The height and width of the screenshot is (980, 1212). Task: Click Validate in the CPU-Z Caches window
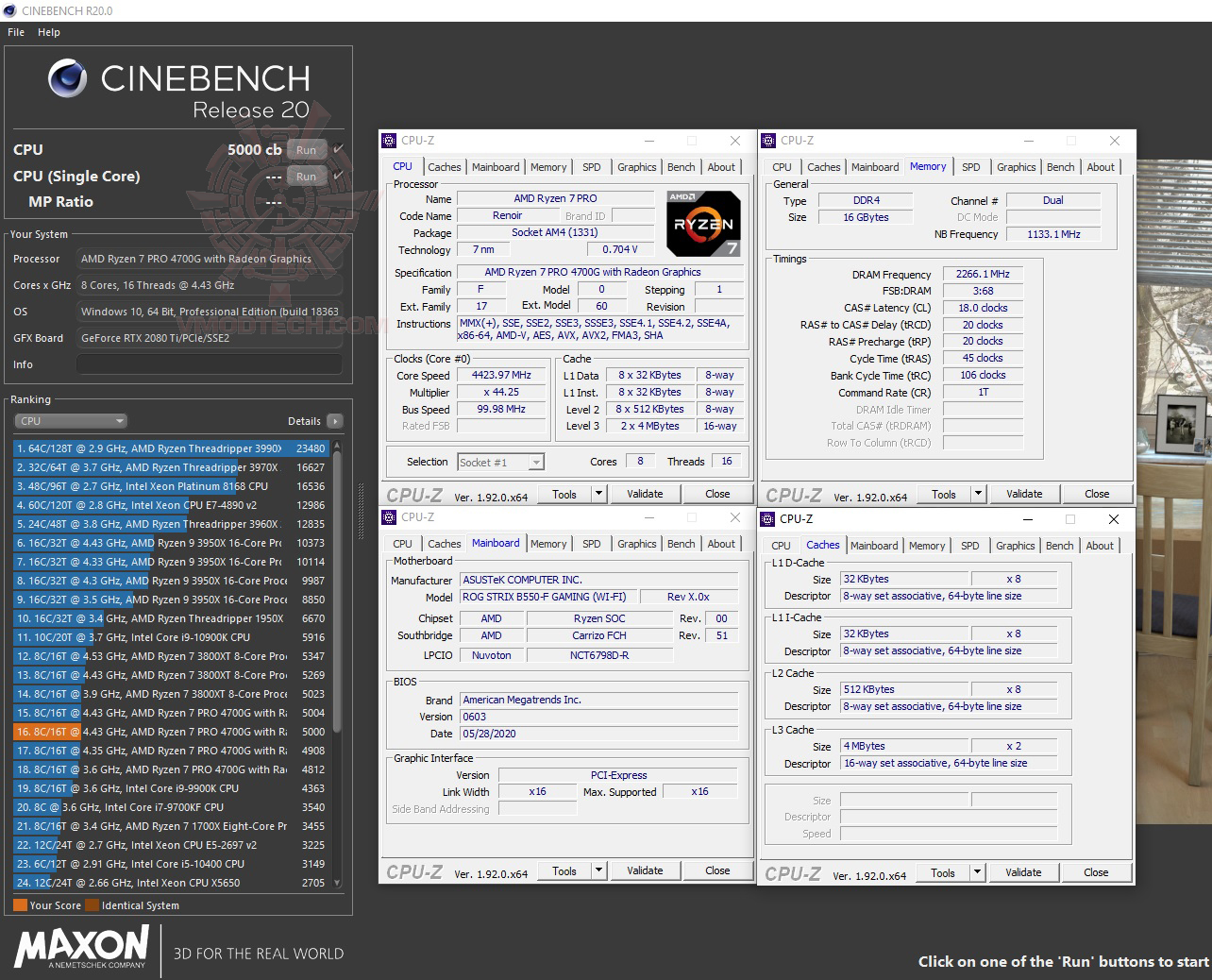[x=1023, y=872]
